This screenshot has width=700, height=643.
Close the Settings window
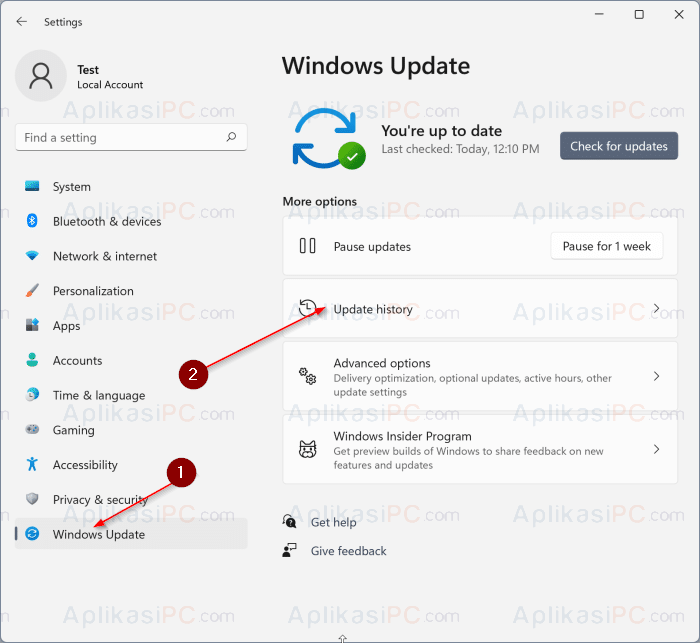[679, 14]
